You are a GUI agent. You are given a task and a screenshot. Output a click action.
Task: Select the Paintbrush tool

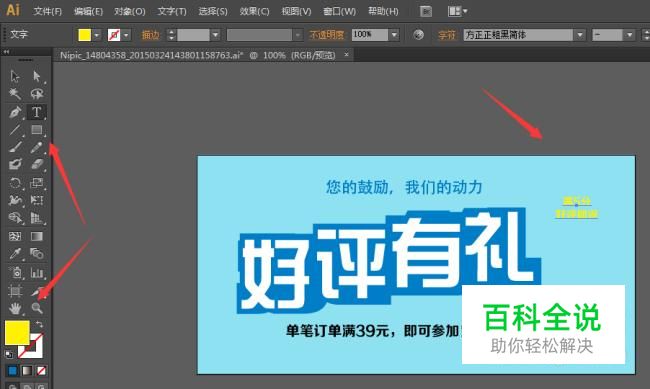(15, 147)
